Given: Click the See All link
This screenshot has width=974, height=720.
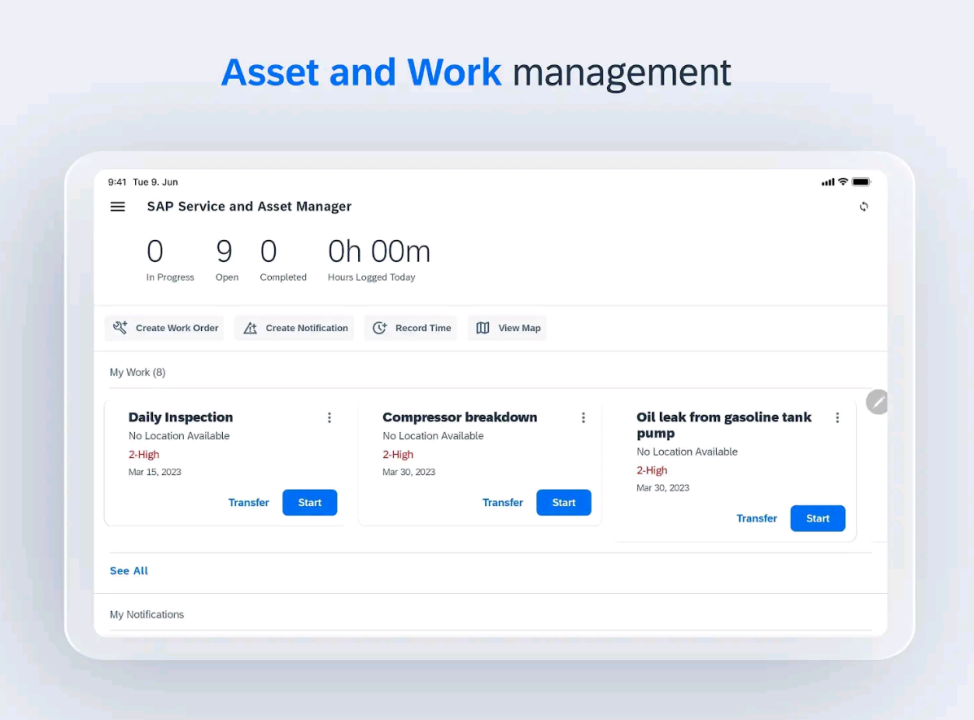Looking at the screenshot, I should pos(129,571).
